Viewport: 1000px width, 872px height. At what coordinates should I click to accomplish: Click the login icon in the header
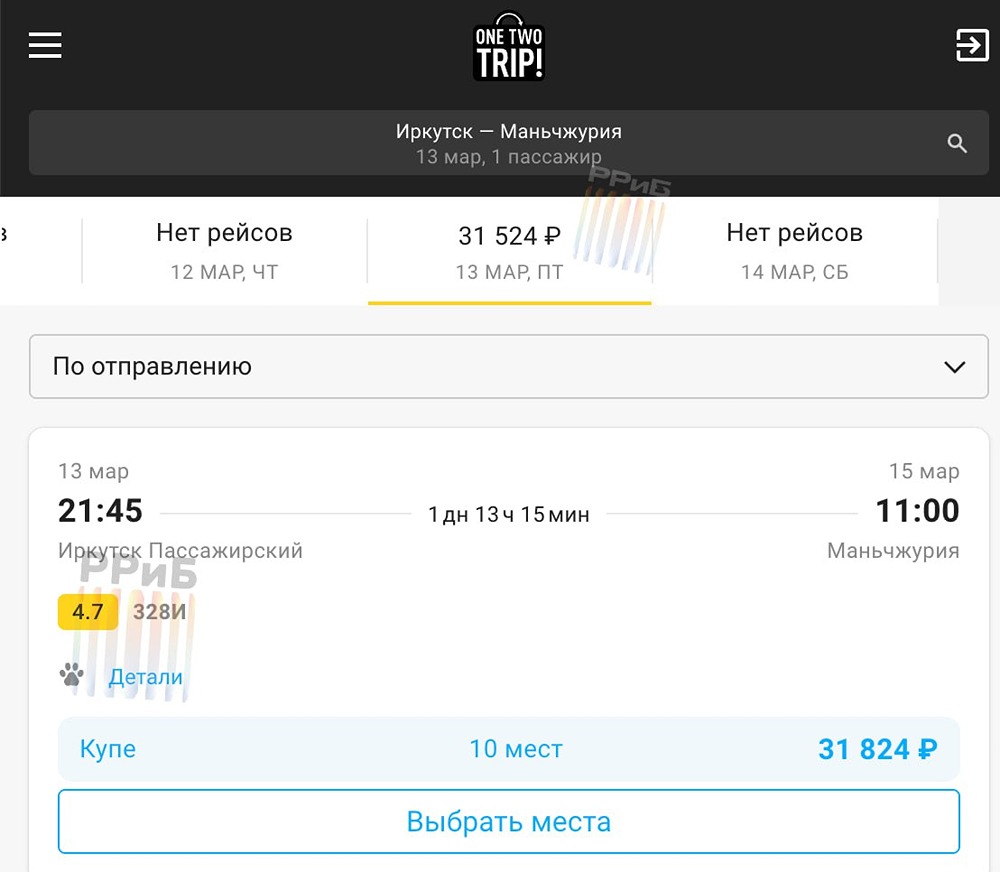[x=972, y=45]
